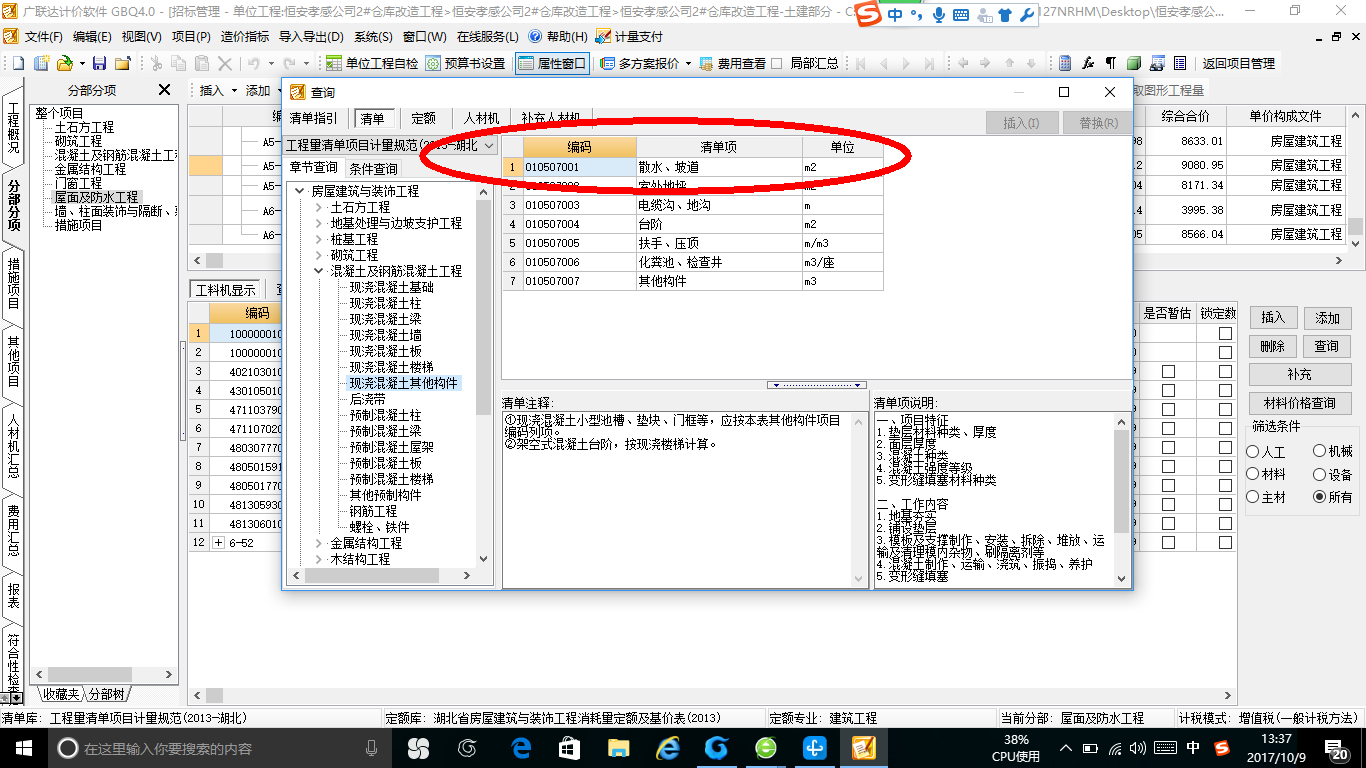Click Sogou input method S icon at top
The height and width of the screenshot is (768, 1366).
click(x=871, y=14)
